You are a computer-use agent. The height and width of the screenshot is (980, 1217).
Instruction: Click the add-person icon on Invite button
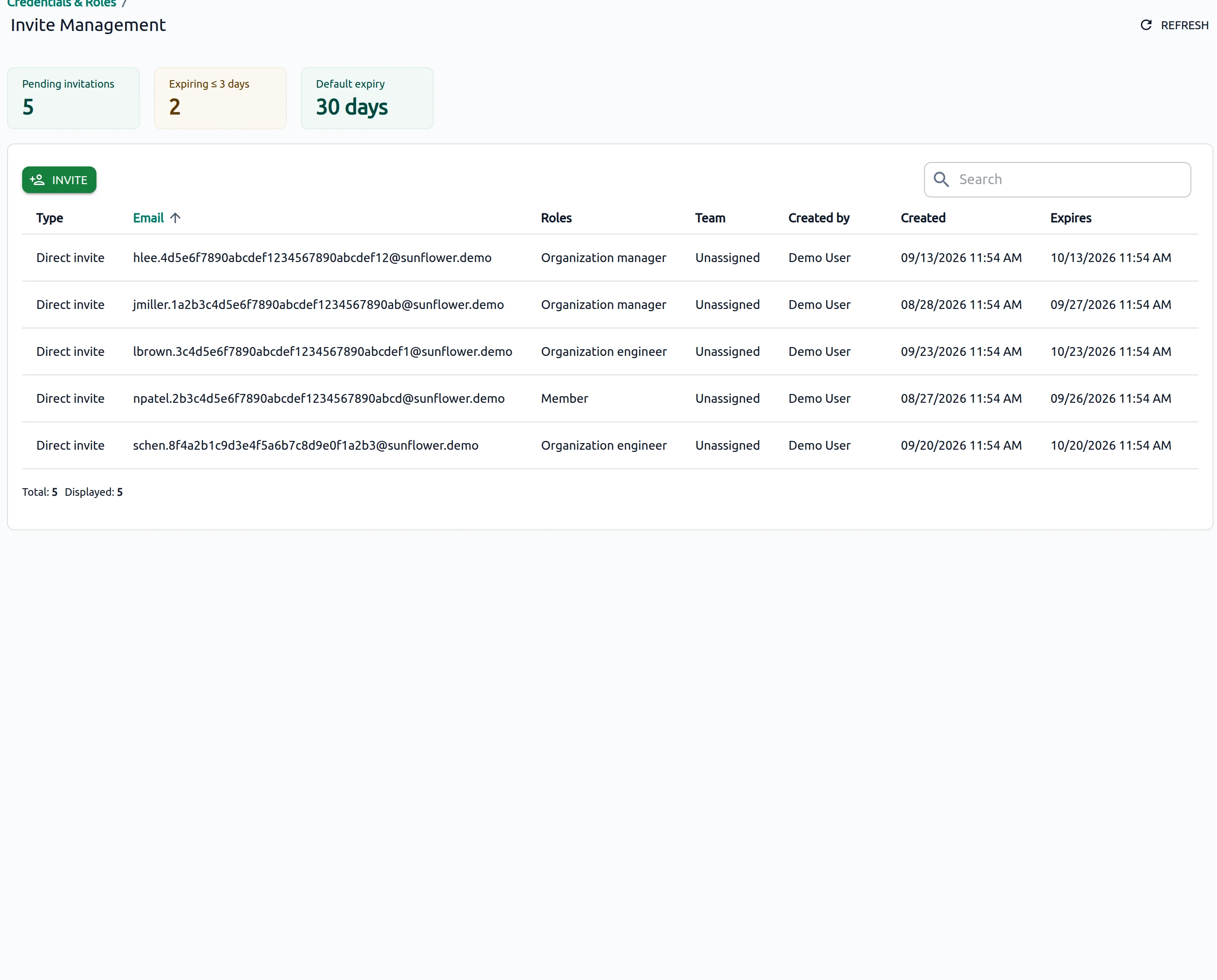pyautogui.click(x=37, y=180)
